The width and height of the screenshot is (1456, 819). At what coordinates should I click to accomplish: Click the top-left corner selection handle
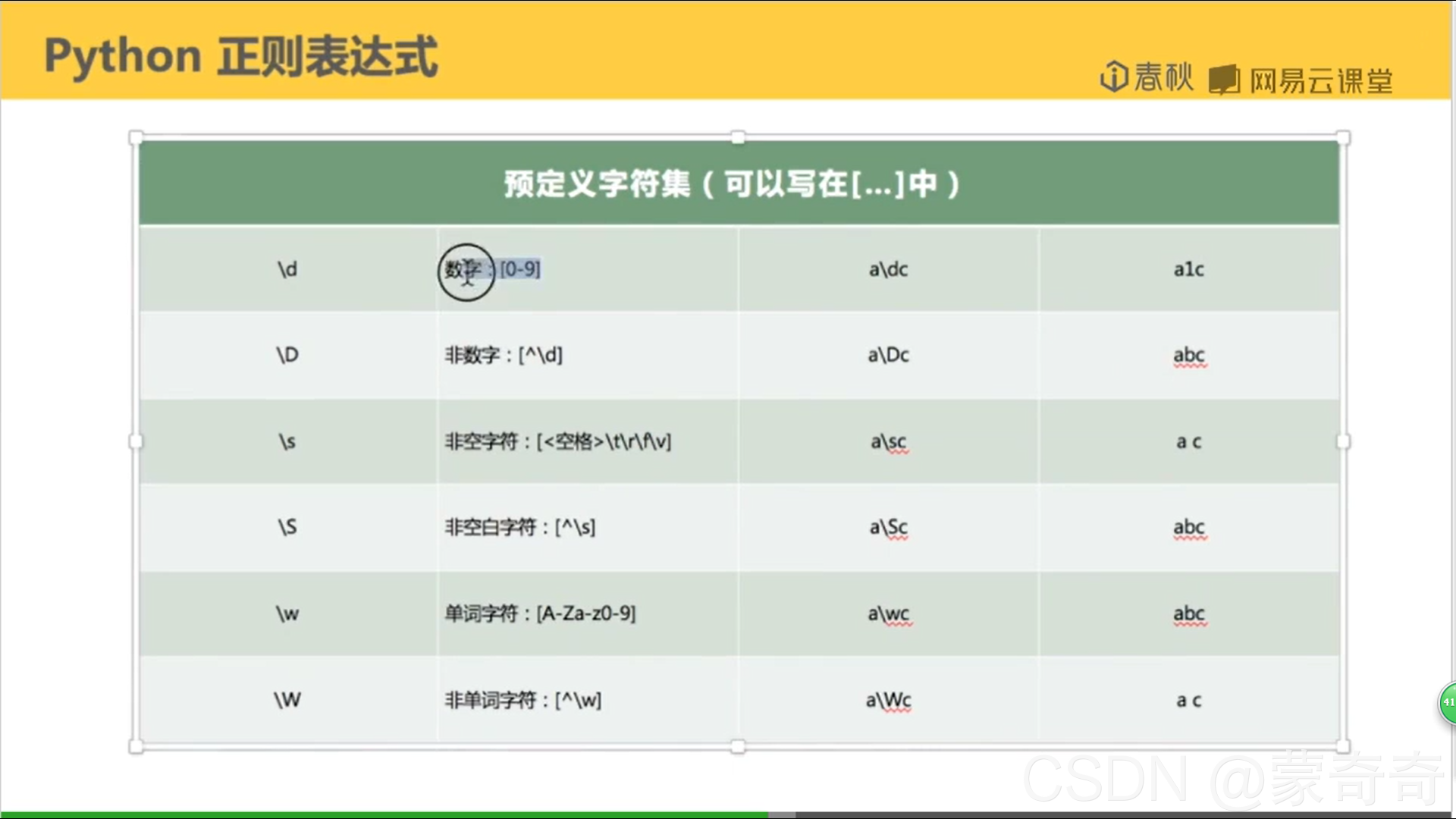pyautogui.click(x=136, y=138)
